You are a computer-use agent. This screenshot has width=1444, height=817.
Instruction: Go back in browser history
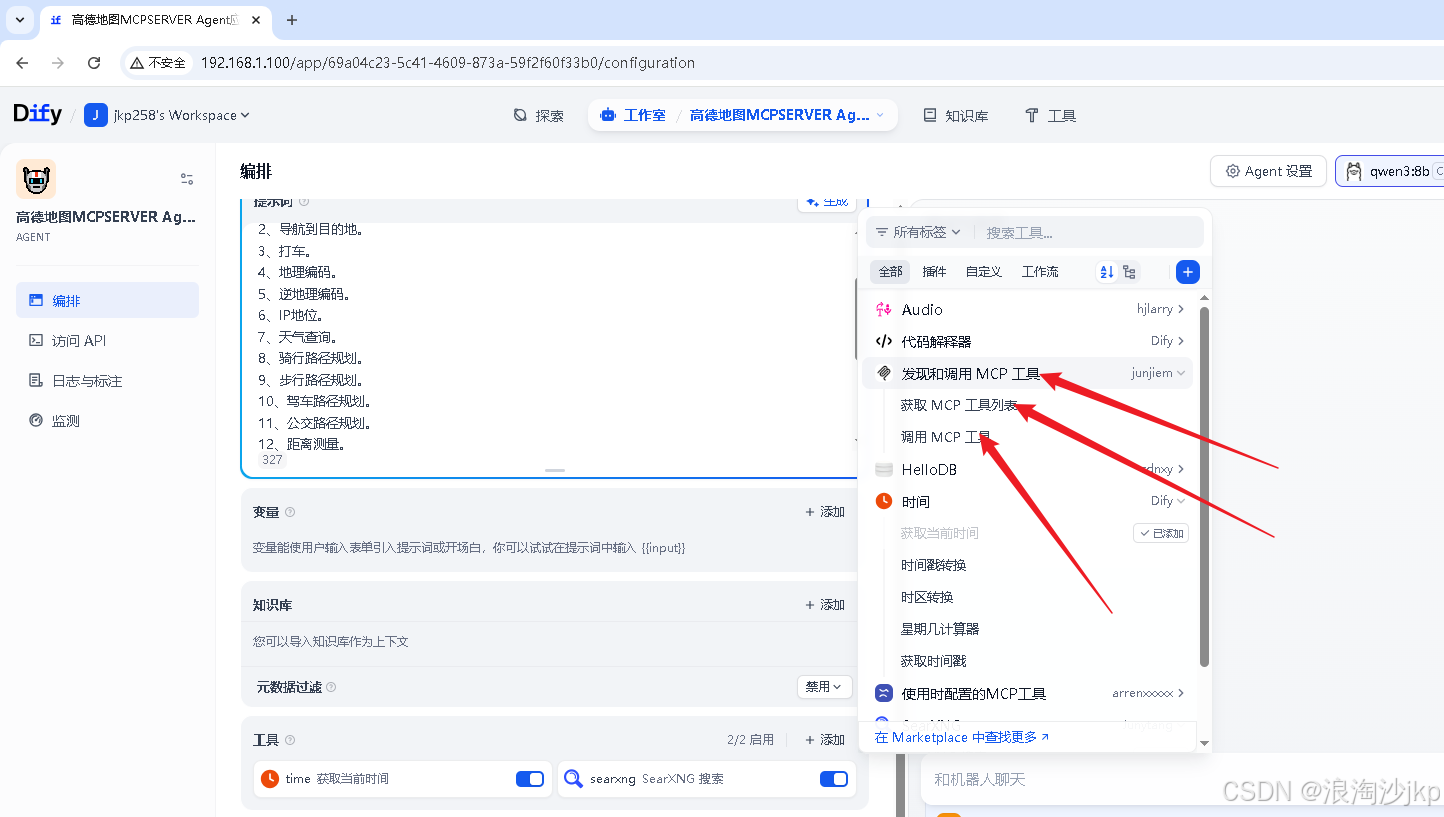click(22, 62)
